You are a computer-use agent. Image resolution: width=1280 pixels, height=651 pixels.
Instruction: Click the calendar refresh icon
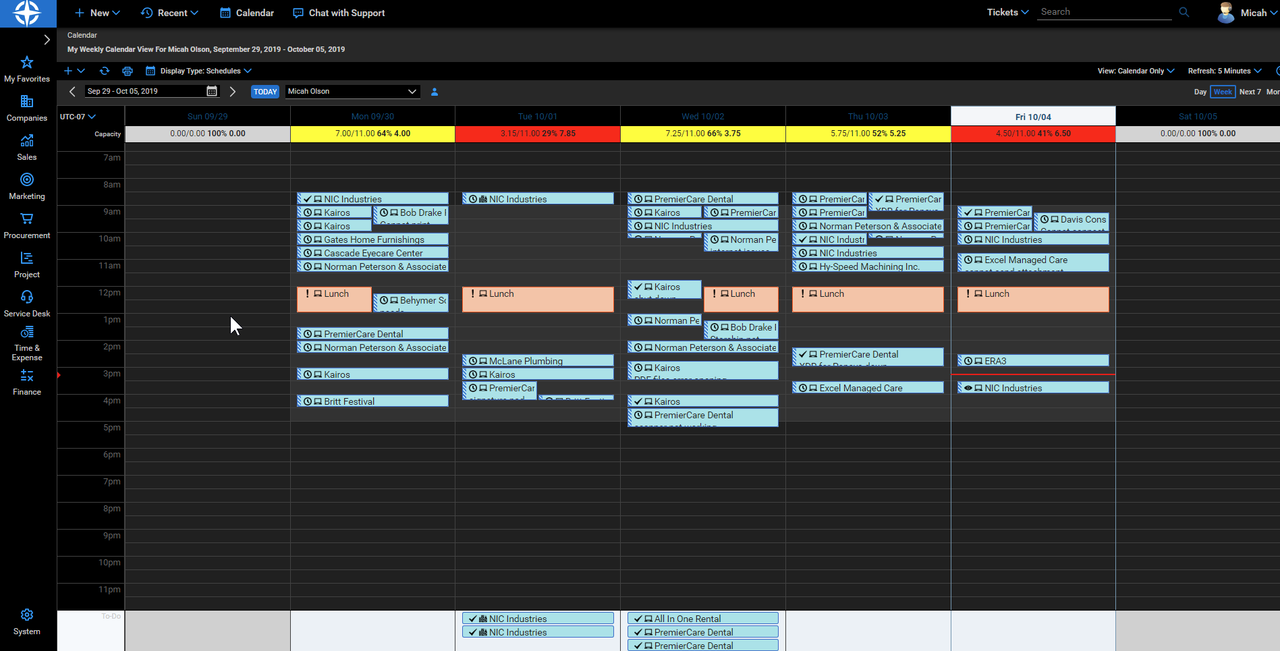105,71
